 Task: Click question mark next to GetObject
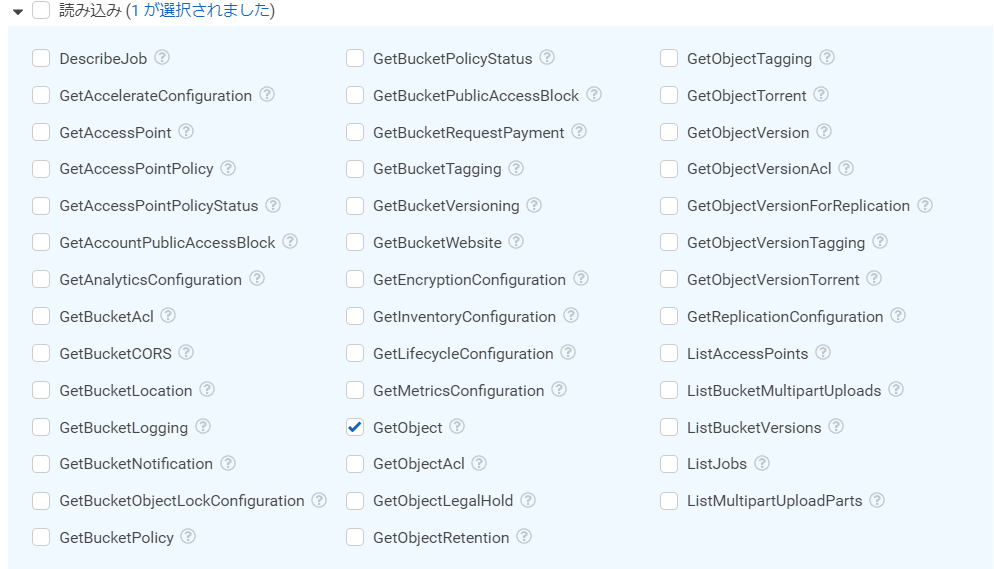click(457, 426)
